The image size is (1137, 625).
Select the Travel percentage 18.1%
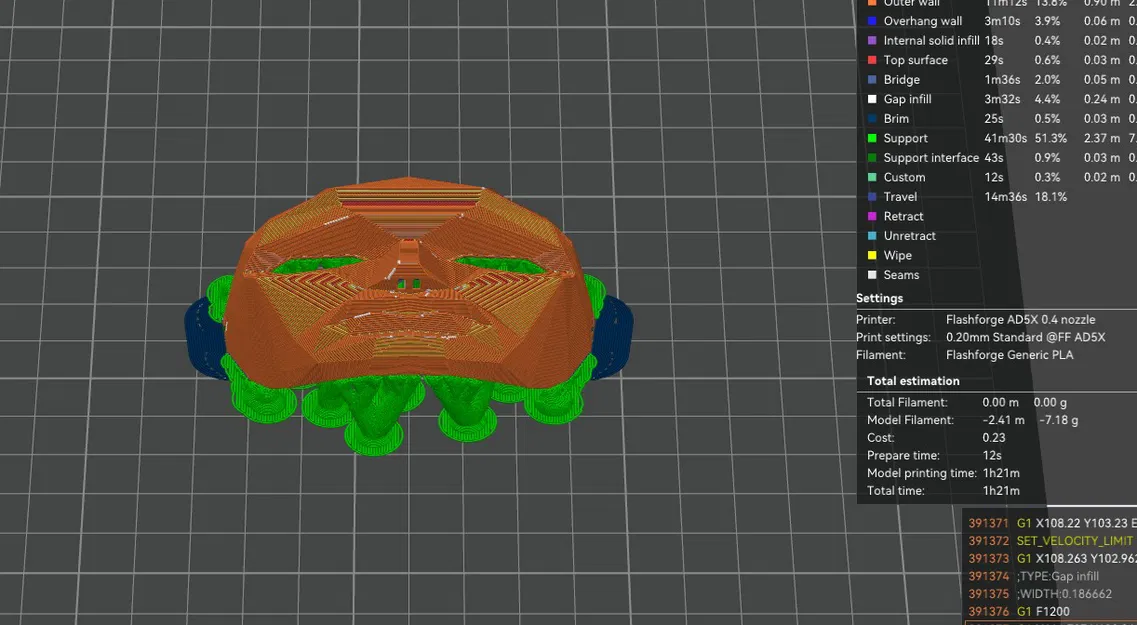(1050, 197)
